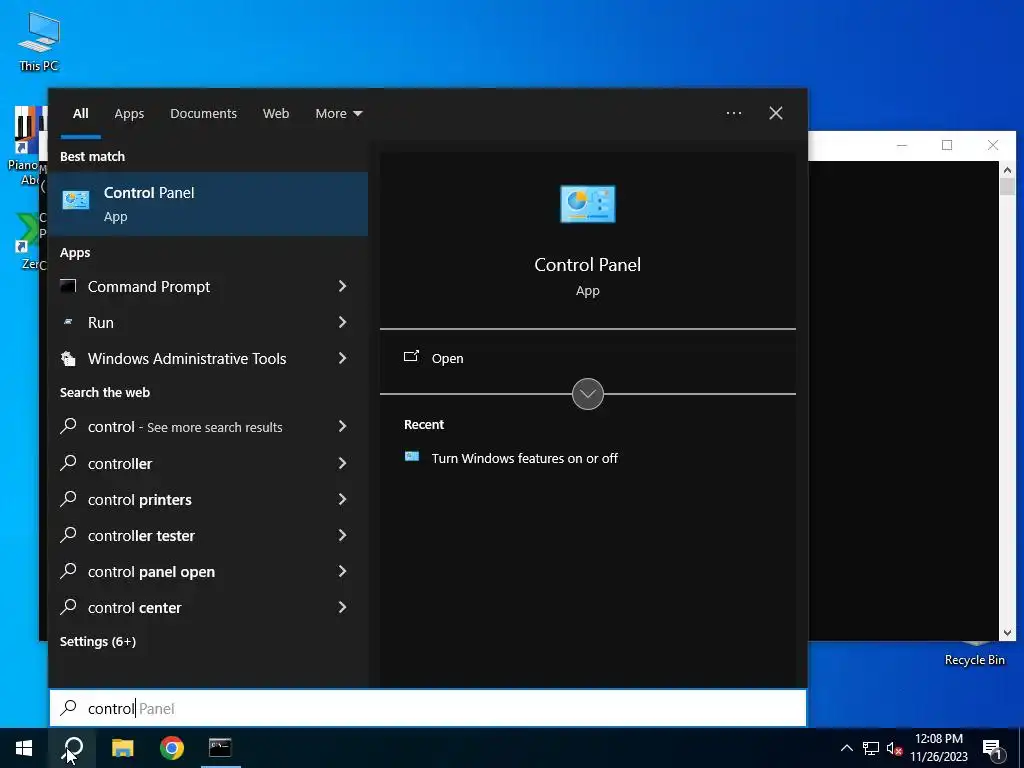Image resolution: width=1024 pixels, height=768 pixels.
Task: Open File Explorer from the taskbar
Action: coord(122,748)
